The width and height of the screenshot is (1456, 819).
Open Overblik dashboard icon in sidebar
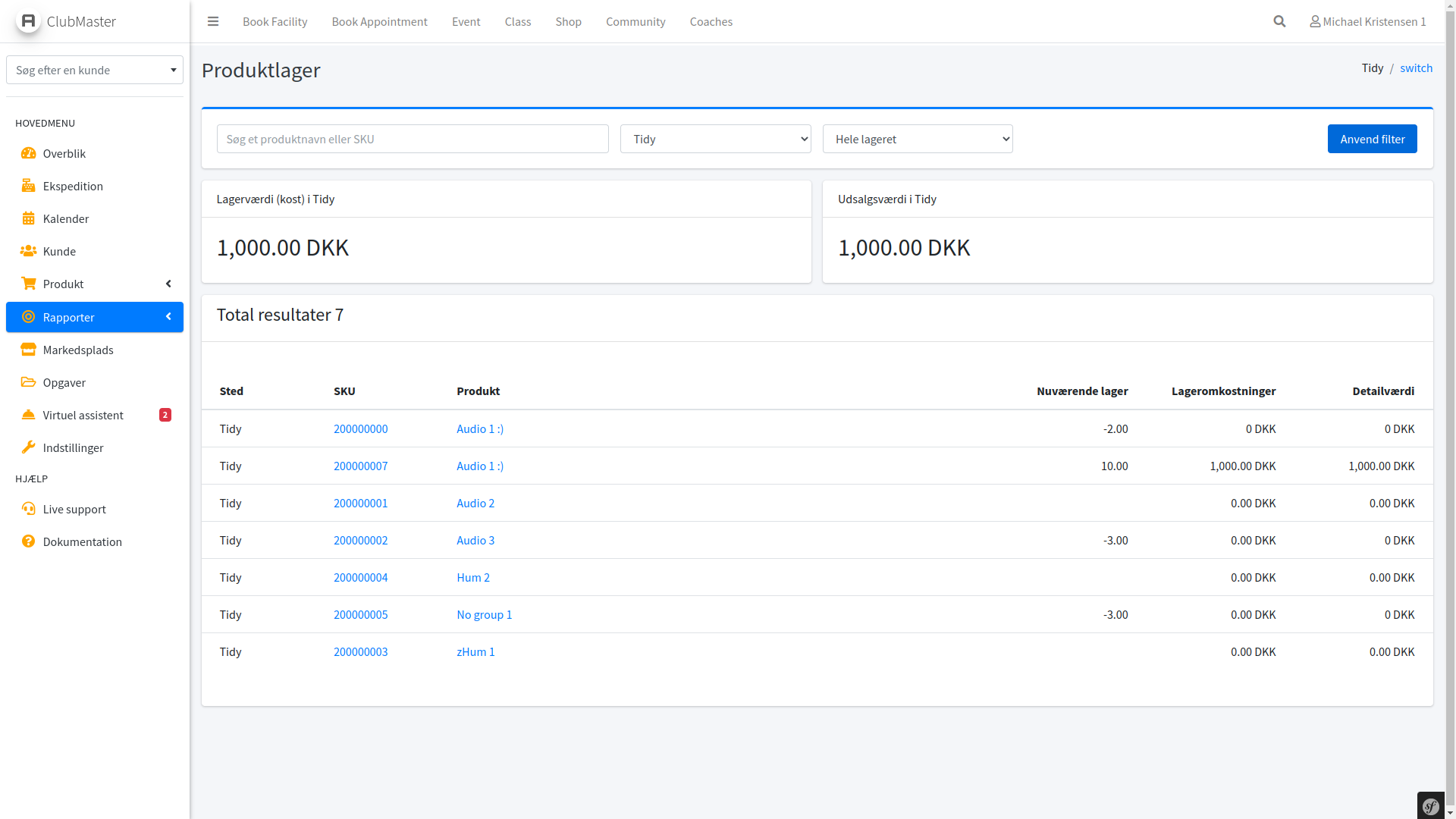pos(28,153)
